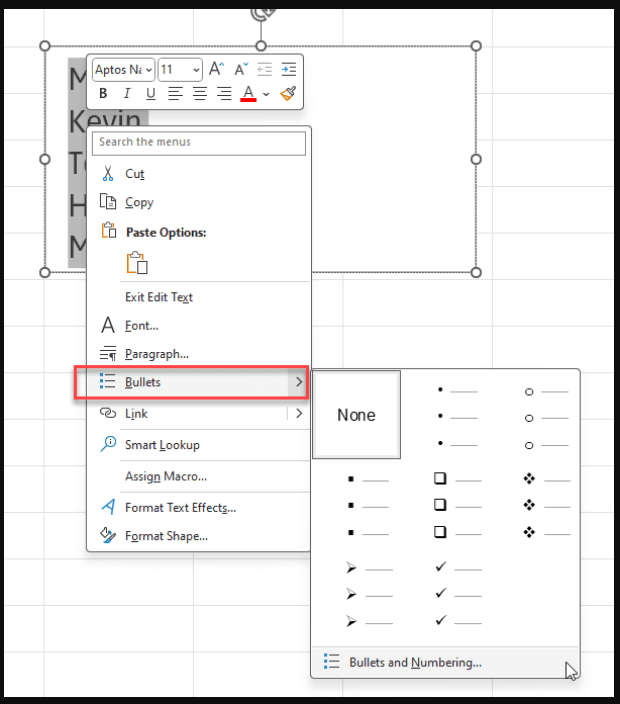Click the top-right text box handle
Viewport: 620px width, 704px height.
(476, 46)
